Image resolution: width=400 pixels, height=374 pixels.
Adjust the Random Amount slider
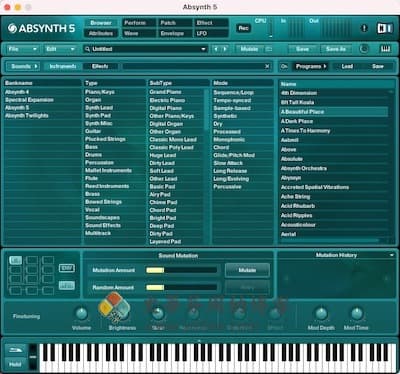(x=182, y=288)
